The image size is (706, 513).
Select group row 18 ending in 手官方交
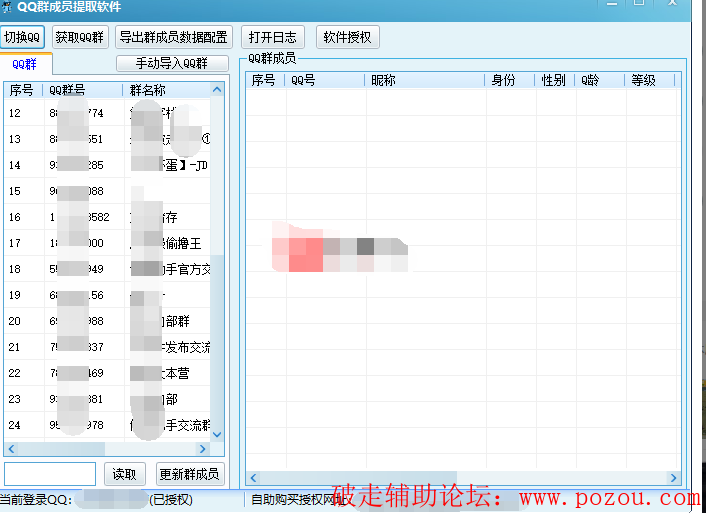[108, 269]
